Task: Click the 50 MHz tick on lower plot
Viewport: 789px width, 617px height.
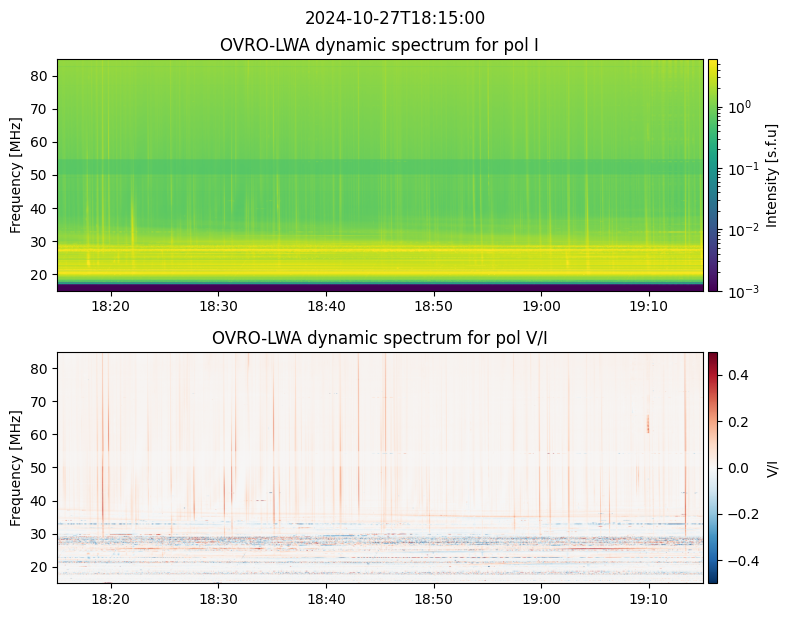Action: [39, 468]
